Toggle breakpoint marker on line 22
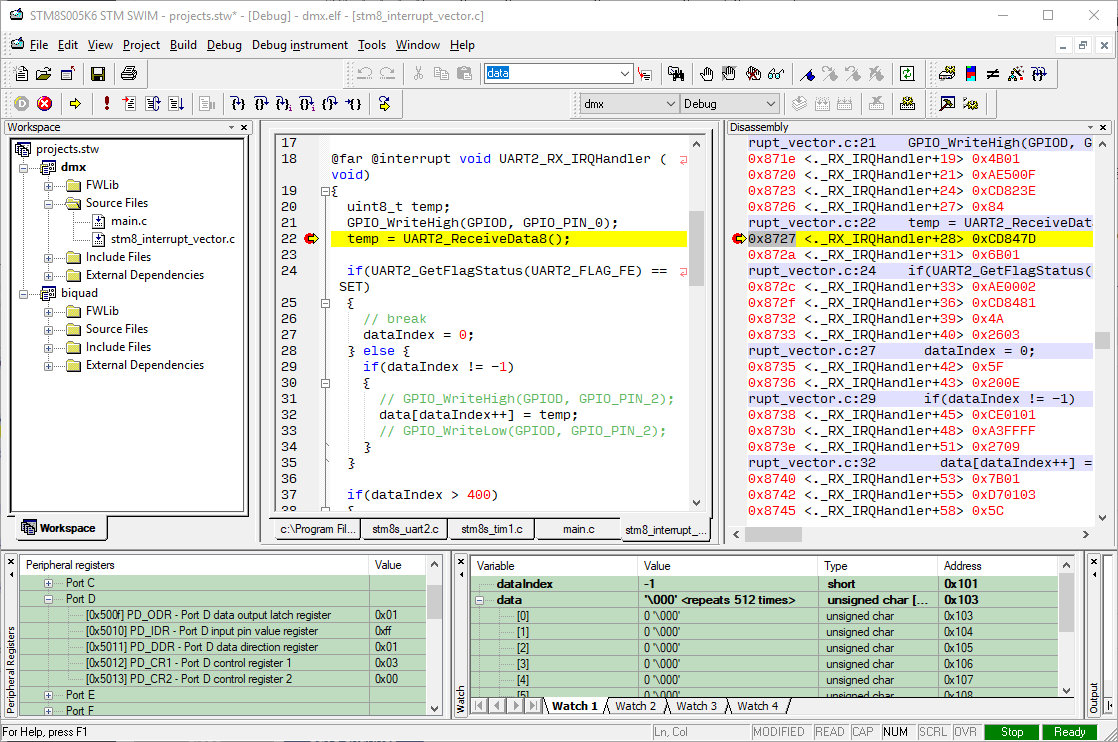Image resolution: width=1118 pixels, height=742 pixels. tap(311, 239)
